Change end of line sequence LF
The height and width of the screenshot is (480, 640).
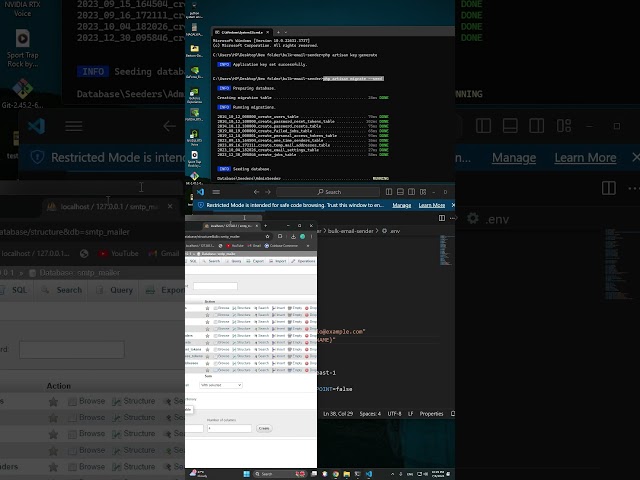[410, 414]
